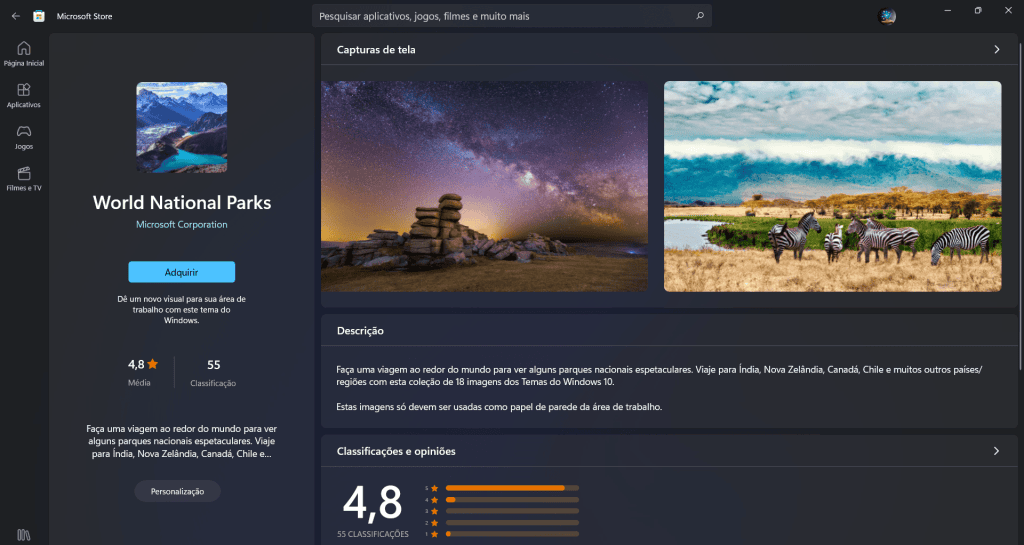Go back with the back arrow

[16, 16]
